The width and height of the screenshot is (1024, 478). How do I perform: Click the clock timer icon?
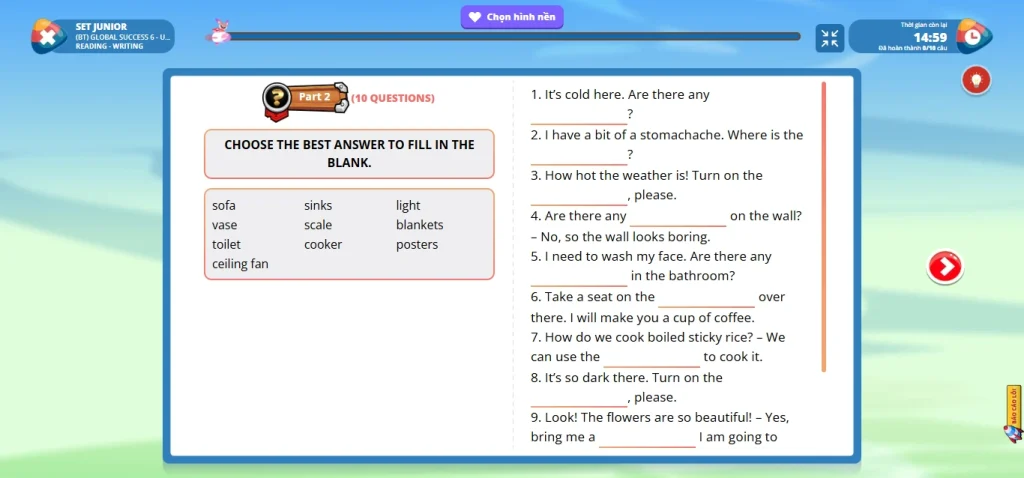[x=973, y=37]
